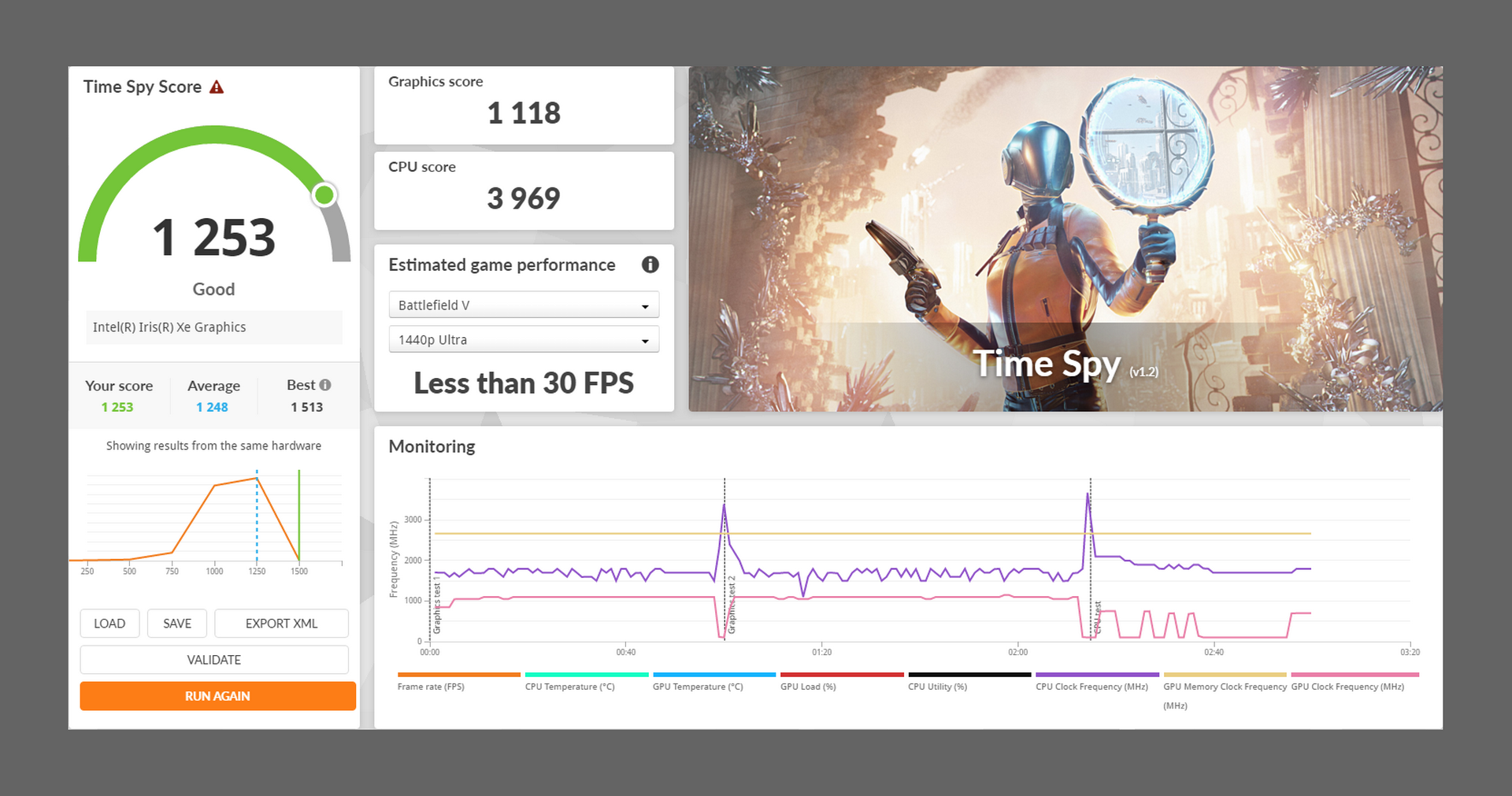Click the LOAD button
The width and height of the screenshot is (1512, 796).
pos(109,624)
